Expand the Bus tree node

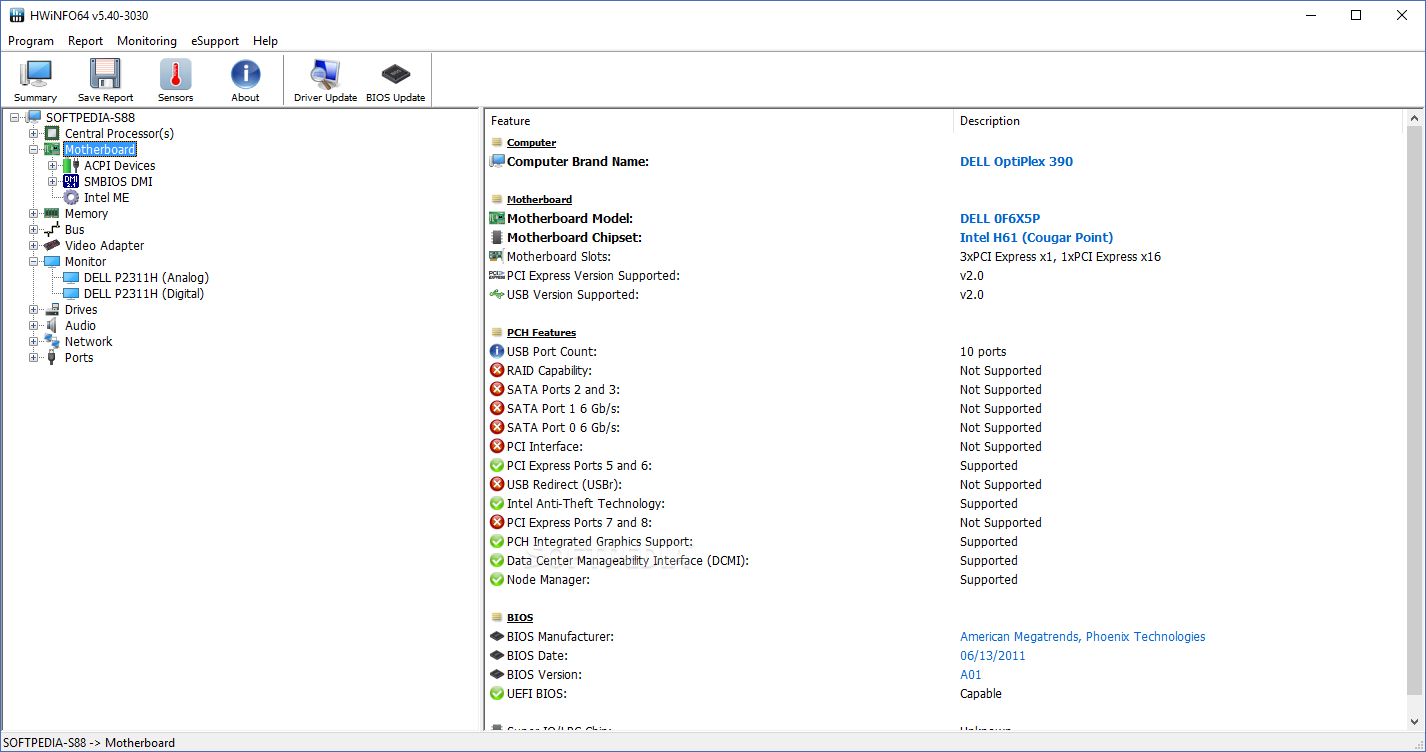[x=33, y=230]
